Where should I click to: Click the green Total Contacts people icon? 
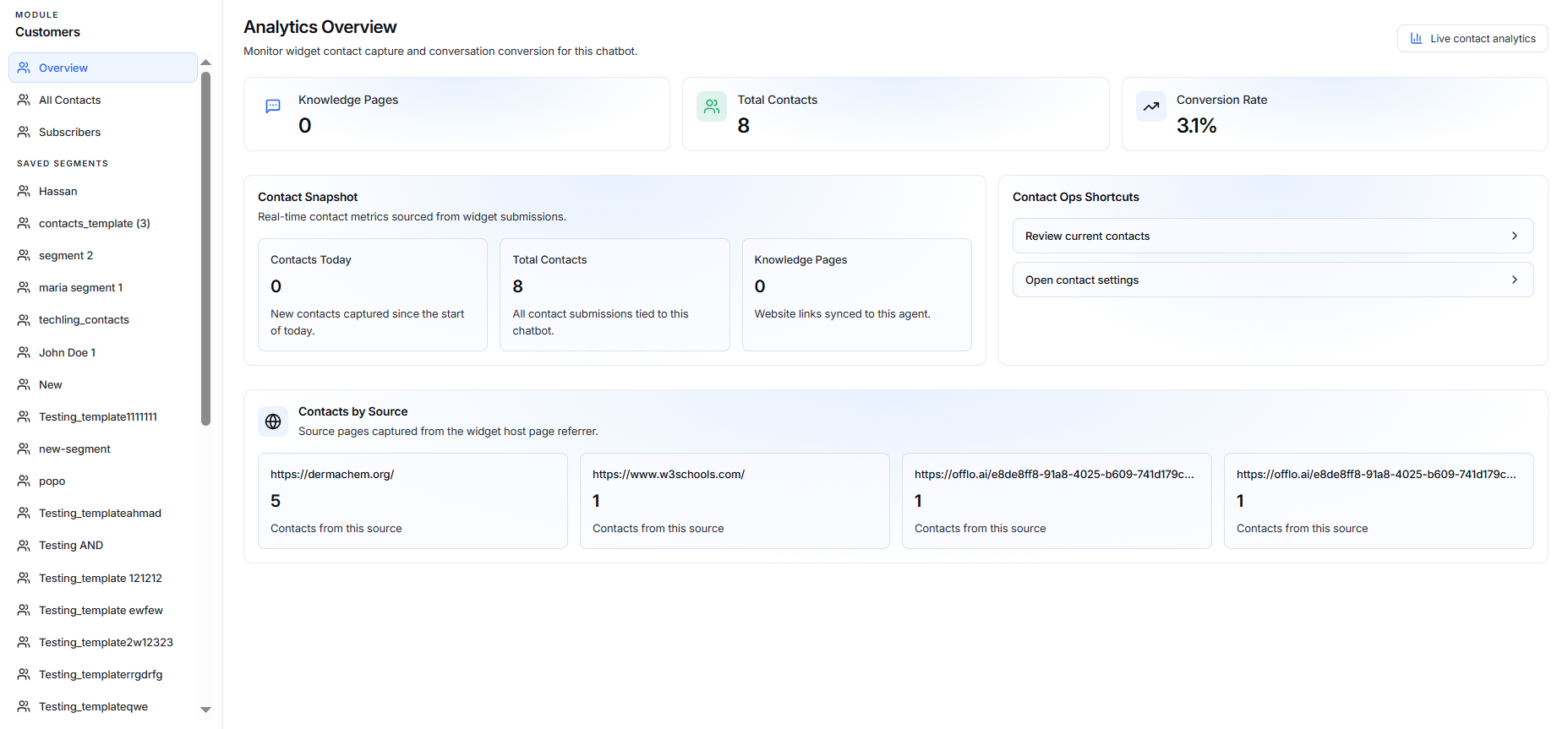tap(712, 106)
